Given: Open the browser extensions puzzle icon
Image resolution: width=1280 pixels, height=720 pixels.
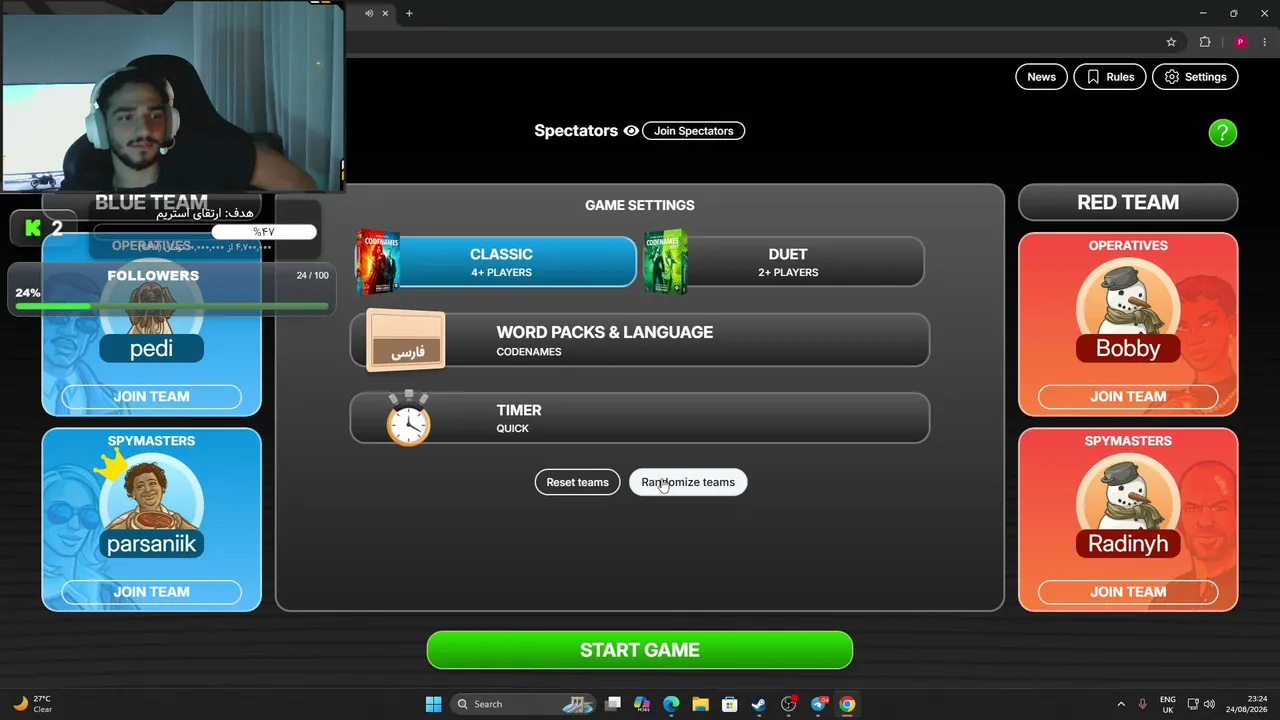Looking at the screenshot, I should coord(1204,42).
